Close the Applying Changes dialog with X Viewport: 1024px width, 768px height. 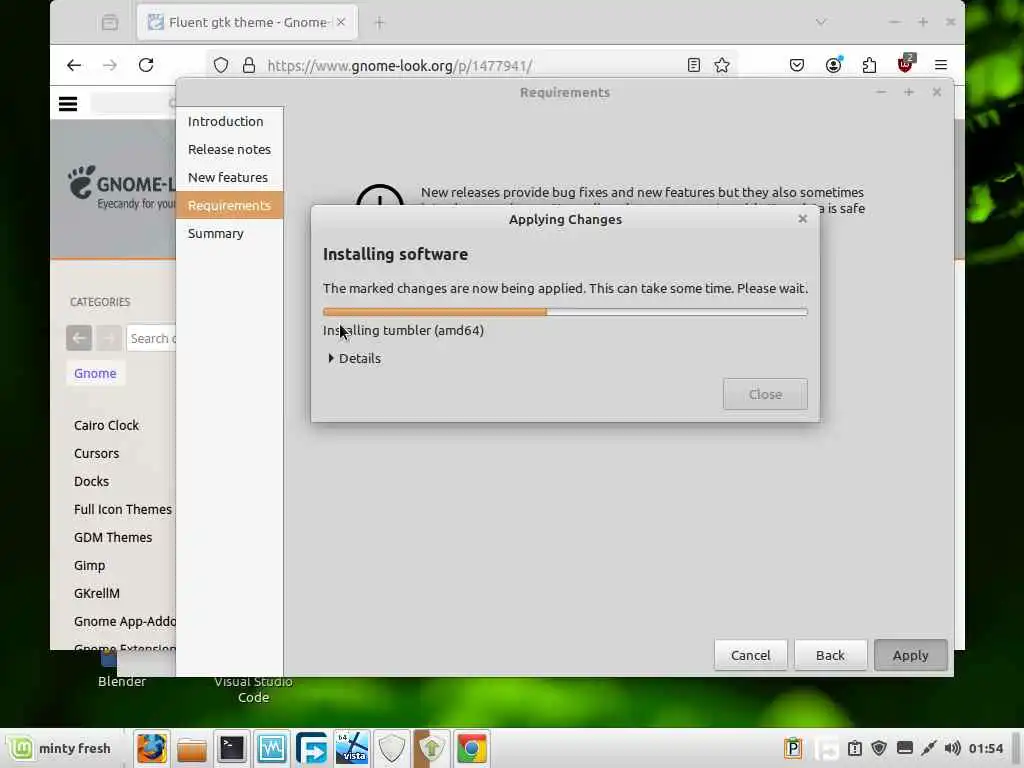coord(803,219)
